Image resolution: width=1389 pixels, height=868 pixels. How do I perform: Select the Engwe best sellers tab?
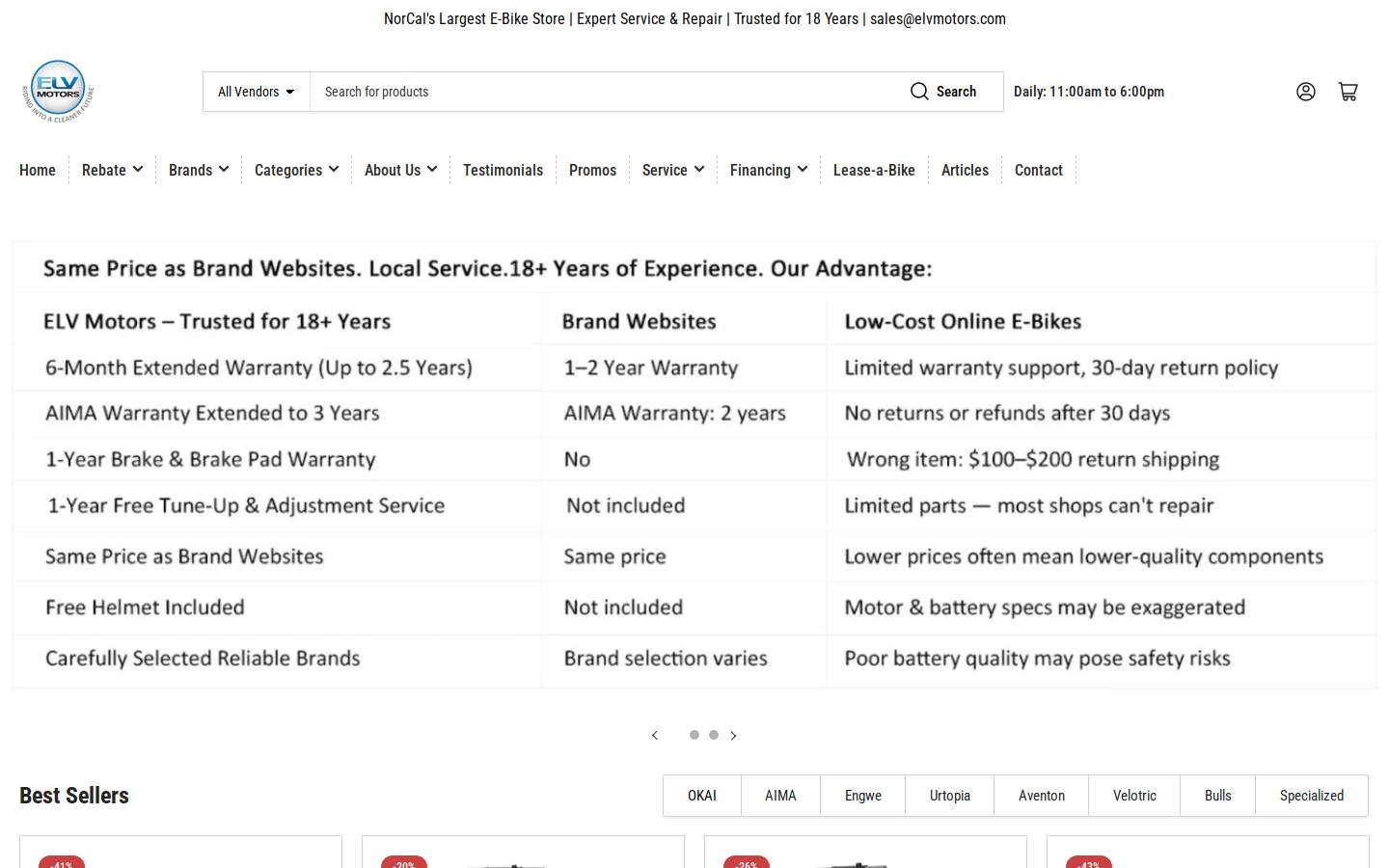pyautogui.click(x=863, y=796)
